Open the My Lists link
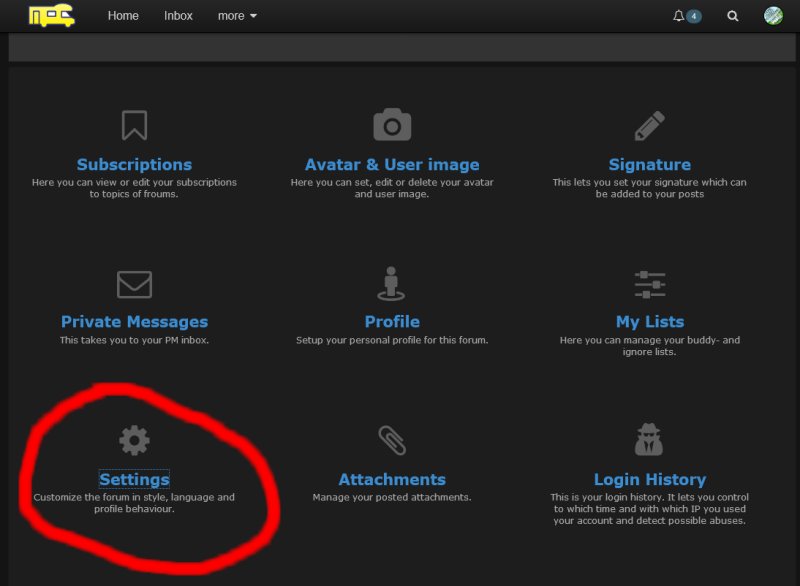 (x=649, y=322)
